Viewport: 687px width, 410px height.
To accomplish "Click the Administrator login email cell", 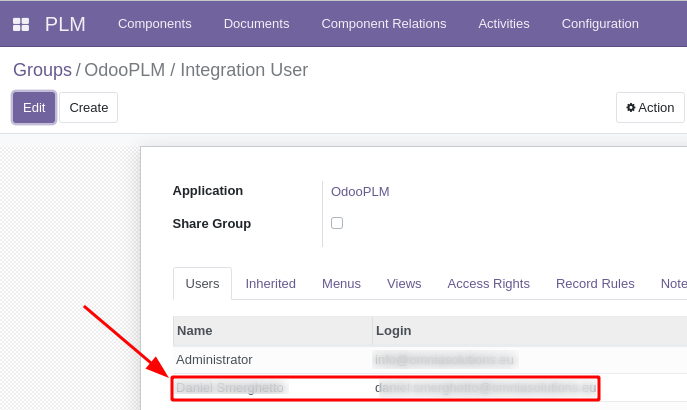I will pos(444,360).
